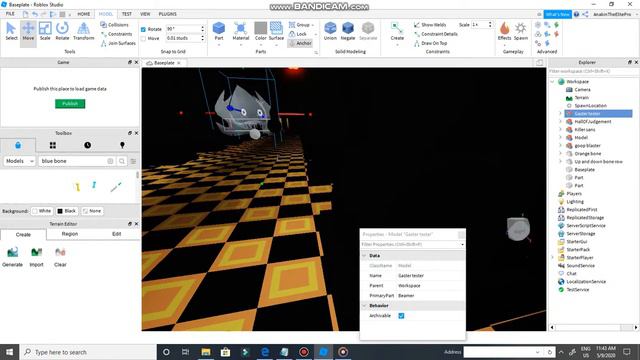Viewport: 640px width, 360px height.
Task: Activate the Move tool
Action: pyautogui.click(x=28, y=31)
